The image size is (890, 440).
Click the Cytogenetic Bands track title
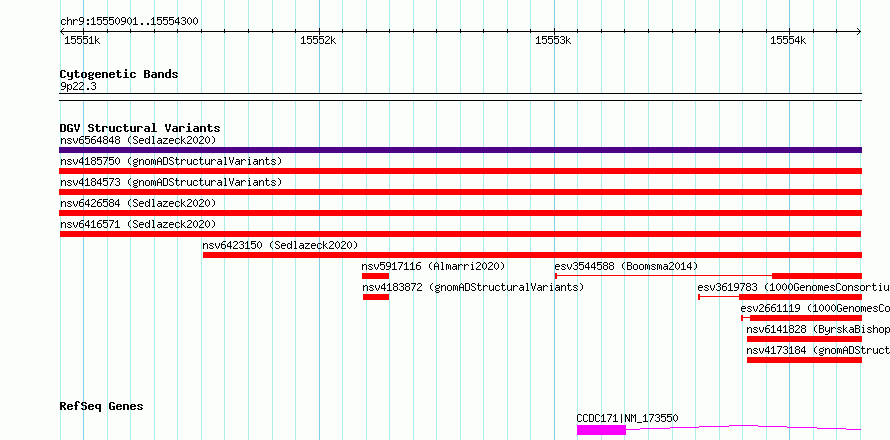[x=119, y=74]
